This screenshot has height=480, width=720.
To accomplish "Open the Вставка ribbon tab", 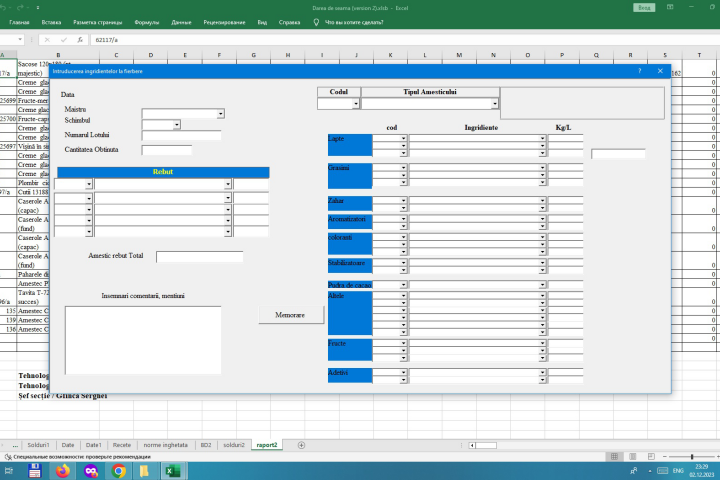I will [x=51, y=22].
